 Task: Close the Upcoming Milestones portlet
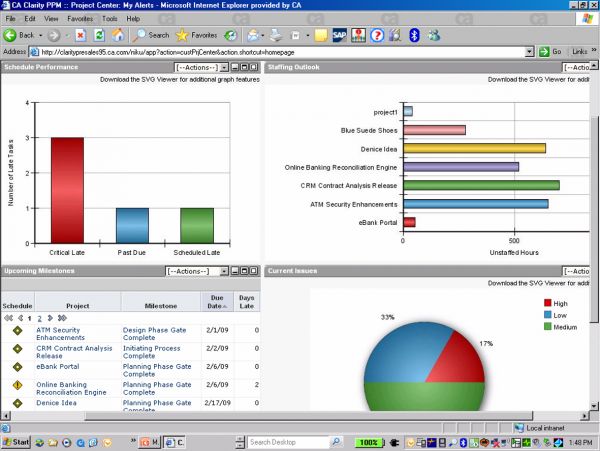coord(253,271)
